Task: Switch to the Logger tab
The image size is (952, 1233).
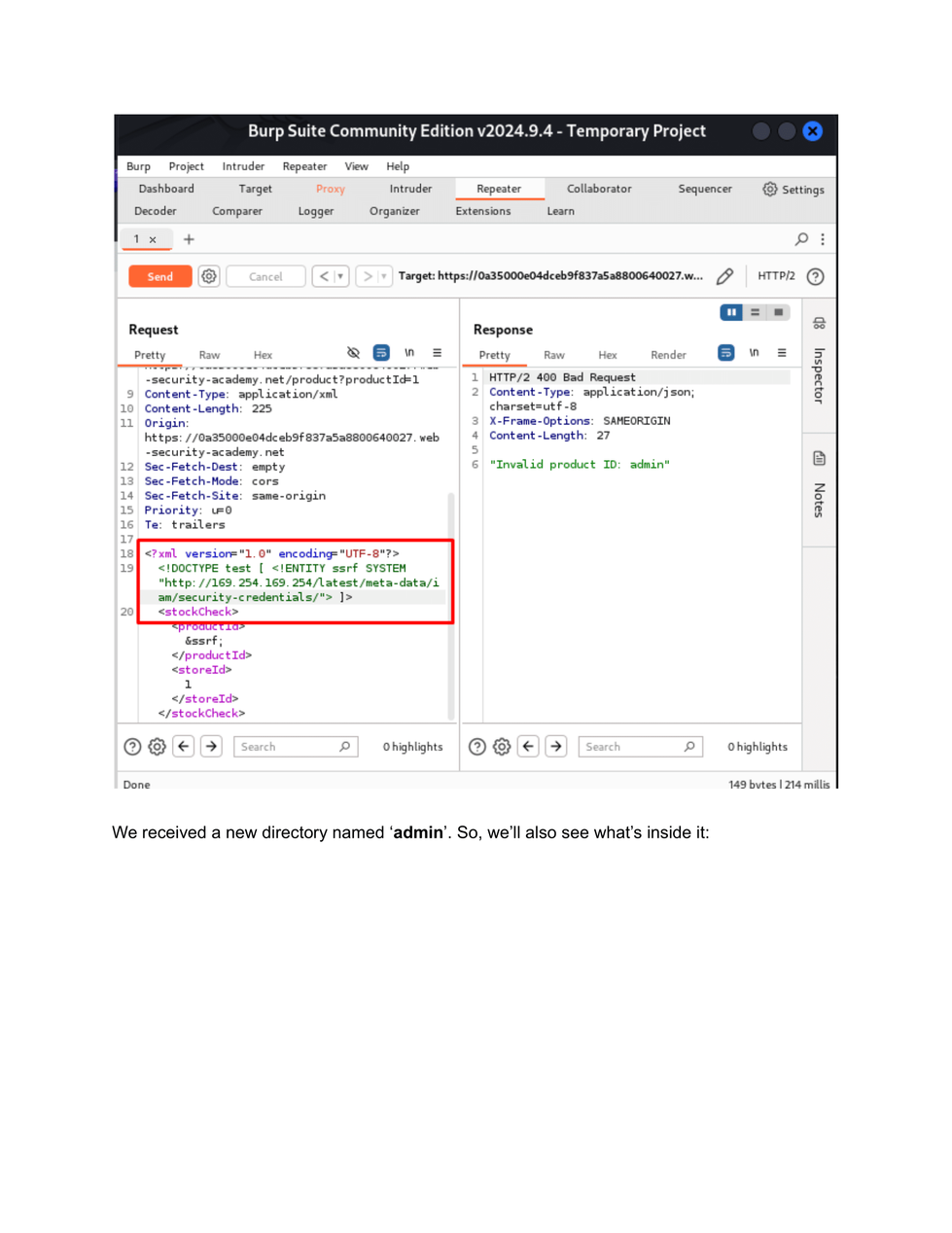Action: point(316,211)
